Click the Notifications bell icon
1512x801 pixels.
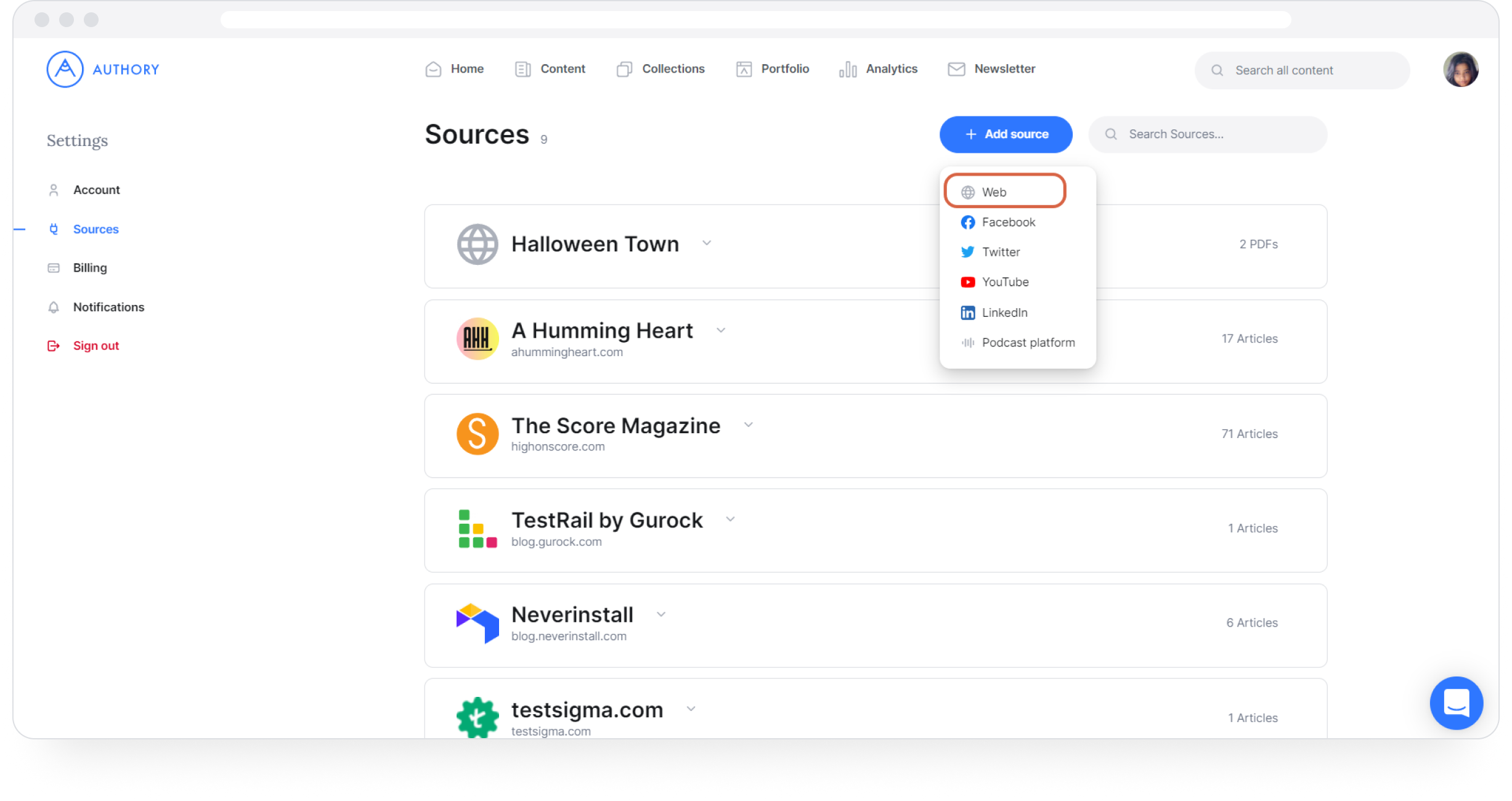pyautogui.click(x=54, y=307)
